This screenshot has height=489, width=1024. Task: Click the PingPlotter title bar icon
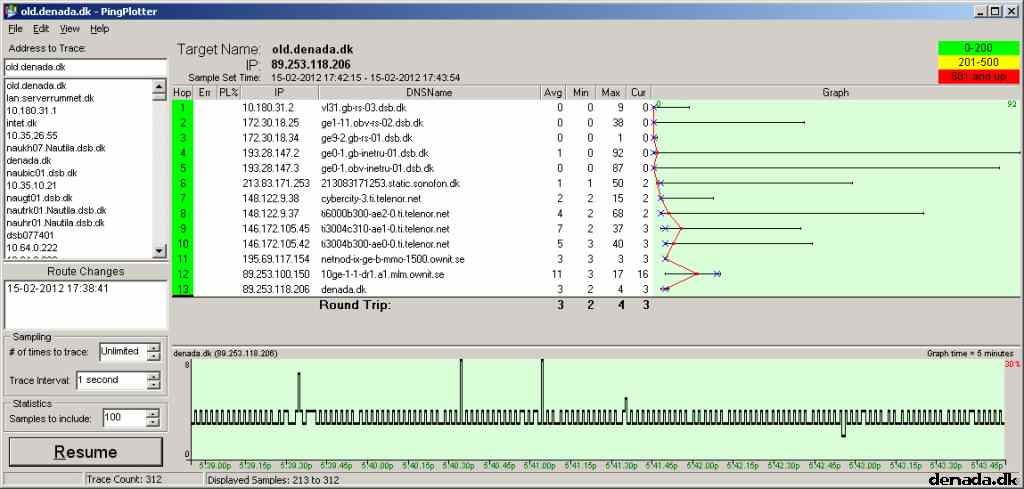click(x=10, y=11)
